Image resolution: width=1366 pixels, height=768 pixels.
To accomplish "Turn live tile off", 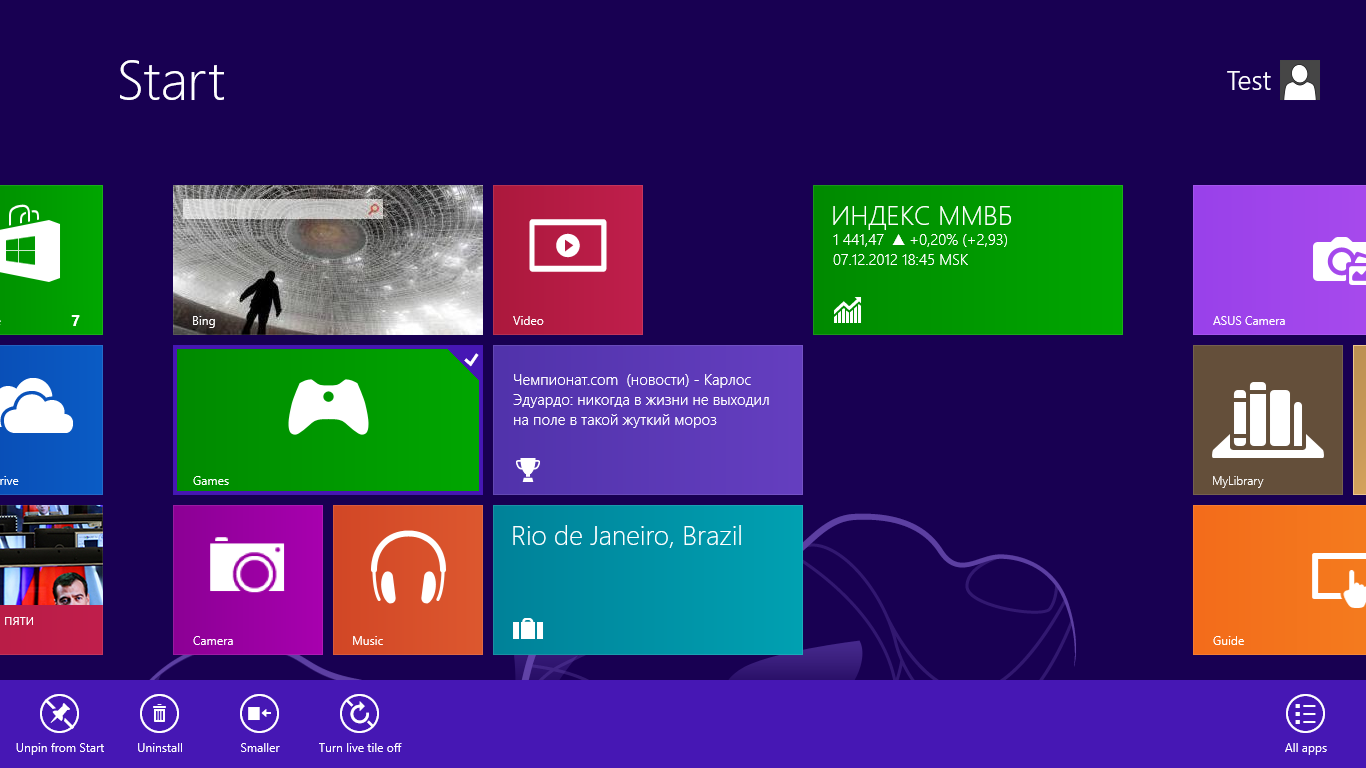I will coord(360,724).
